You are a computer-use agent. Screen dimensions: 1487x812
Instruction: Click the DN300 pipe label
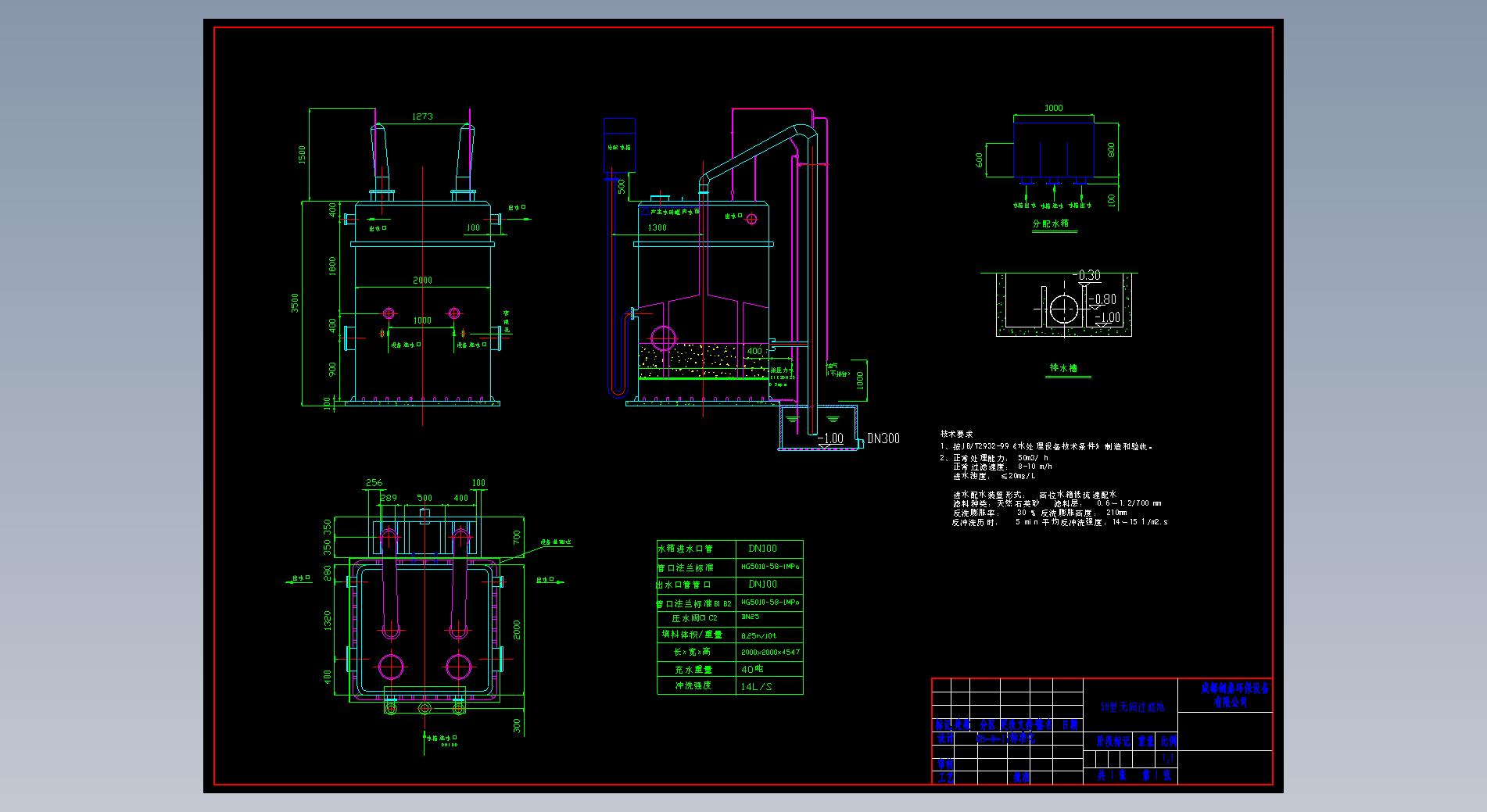[883, 438]
